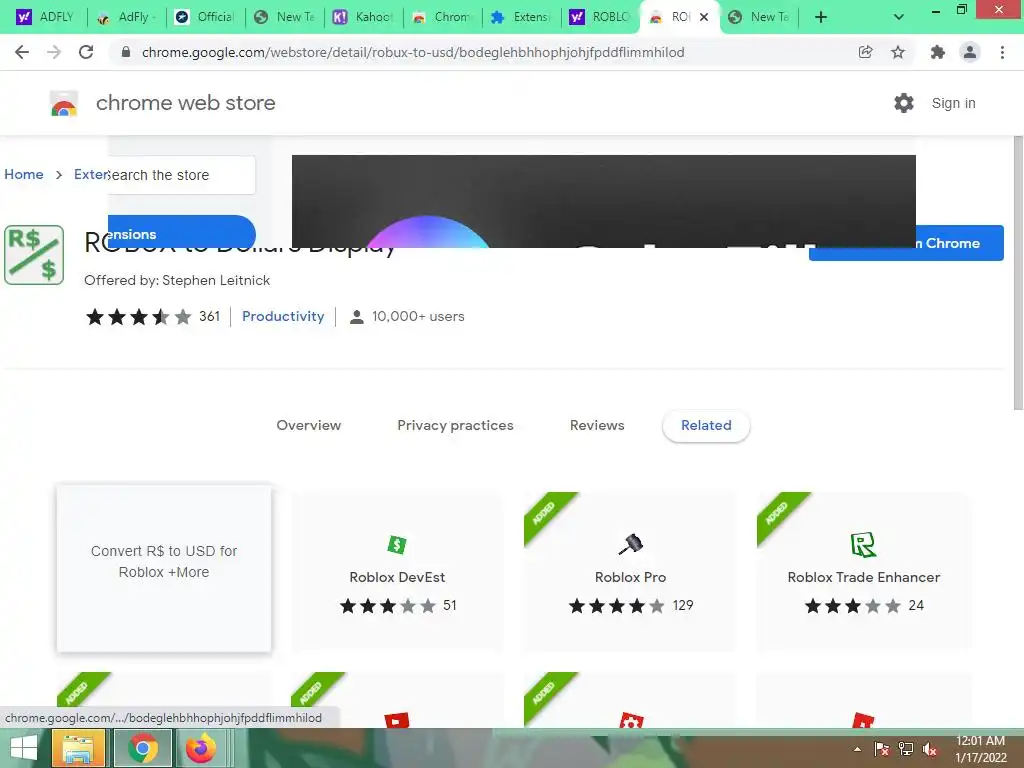
Task: Click the taskbar clock showing 12:01 AM
Action: pyautogui.click(x=980, y=749)
